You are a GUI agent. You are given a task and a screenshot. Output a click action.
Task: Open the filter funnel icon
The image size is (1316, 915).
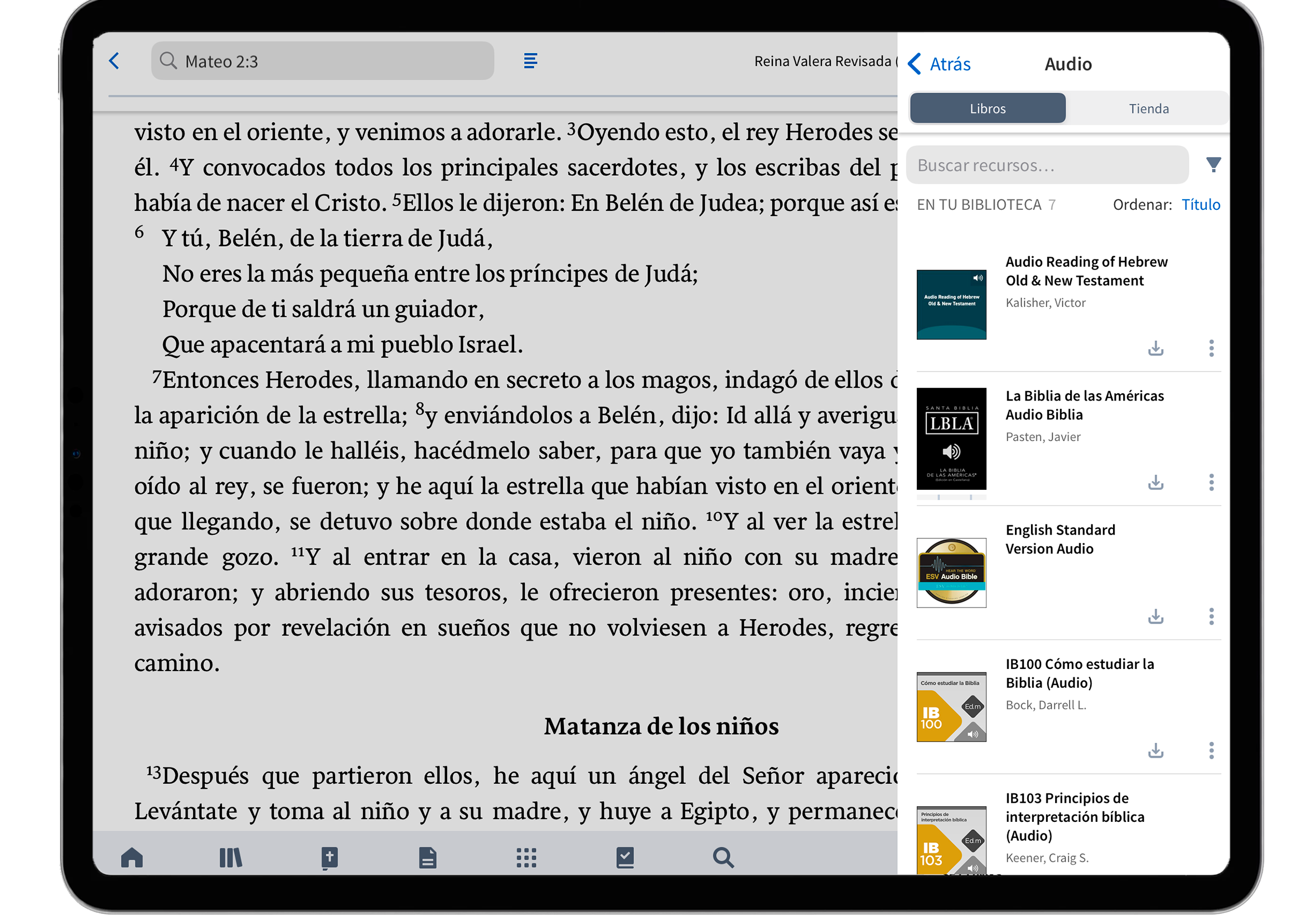click(1212, 165)
